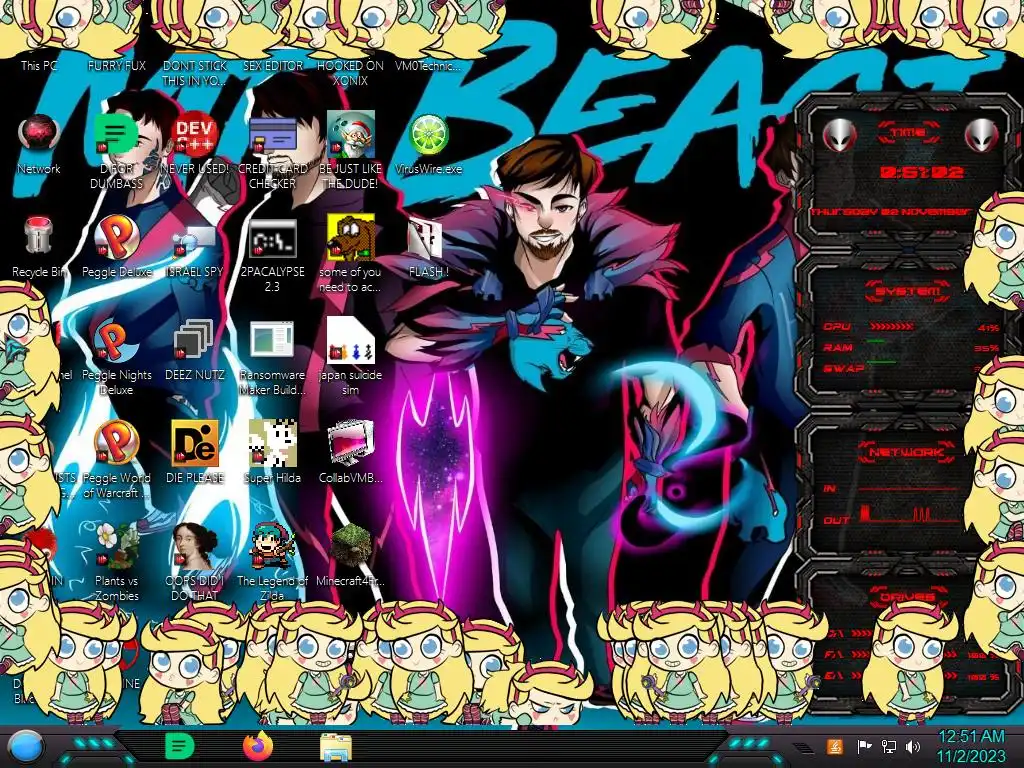Click the RAM usage bar in widget
This screenshot has width=1024, height=768.
tap(876, 342)
